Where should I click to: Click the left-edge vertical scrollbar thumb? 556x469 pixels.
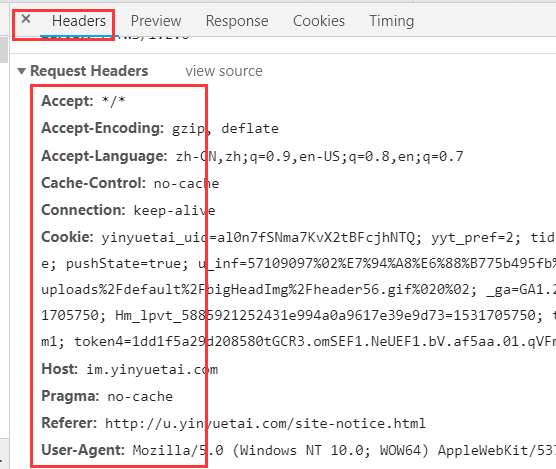(4, 49)
